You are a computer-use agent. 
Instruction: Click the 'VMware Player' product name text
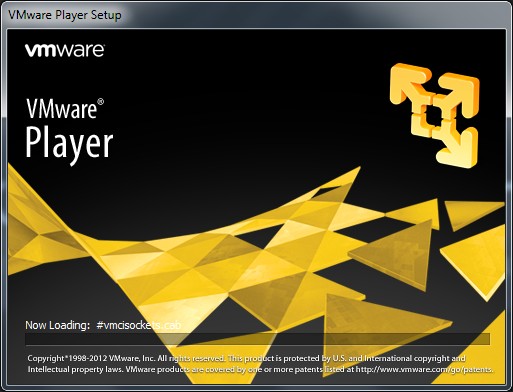pos(69,131)
